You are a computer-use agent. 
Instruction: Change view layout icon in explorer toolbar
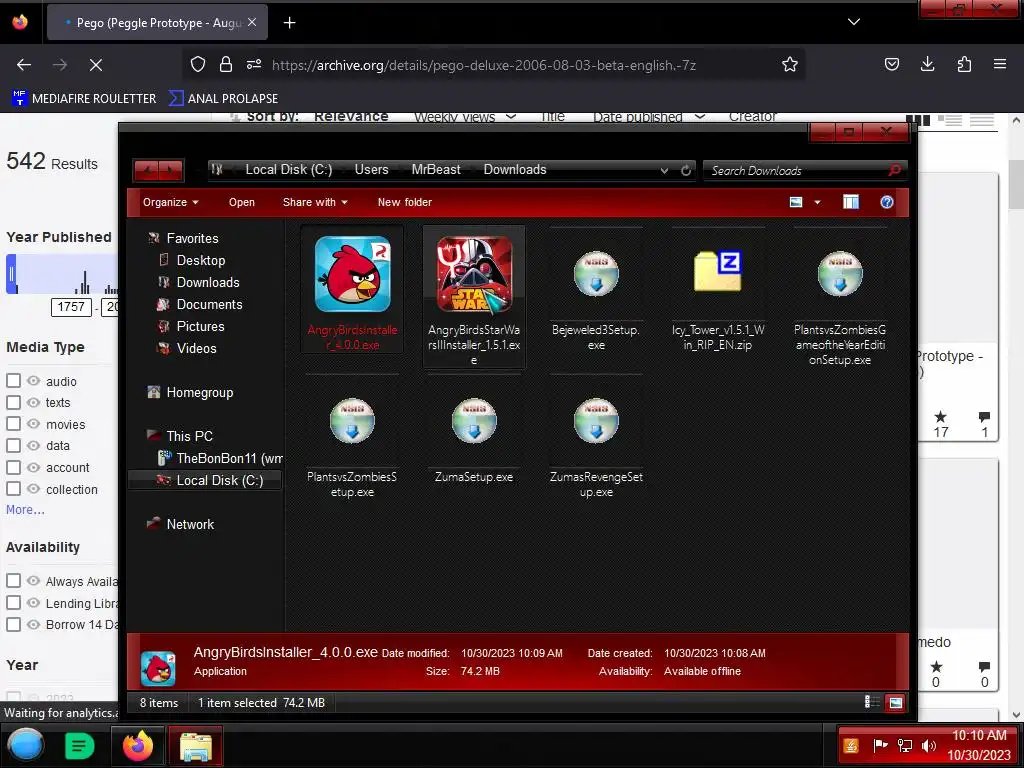pos(796,202)
